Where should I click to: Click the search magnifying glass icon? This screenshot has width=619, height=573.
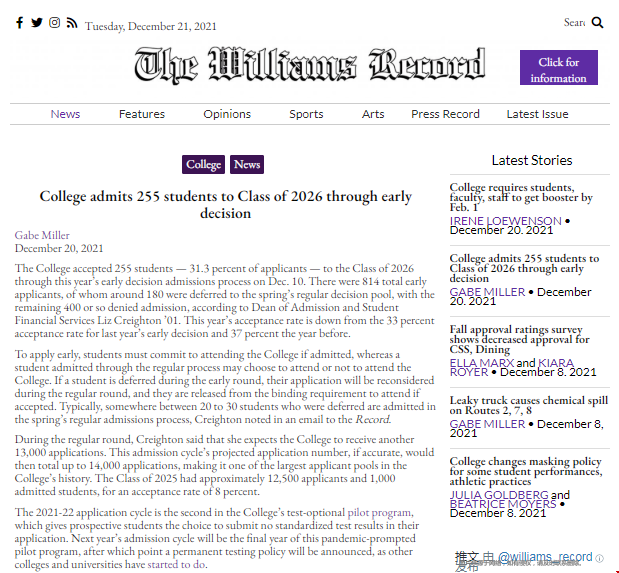click(x=597, y=23)
